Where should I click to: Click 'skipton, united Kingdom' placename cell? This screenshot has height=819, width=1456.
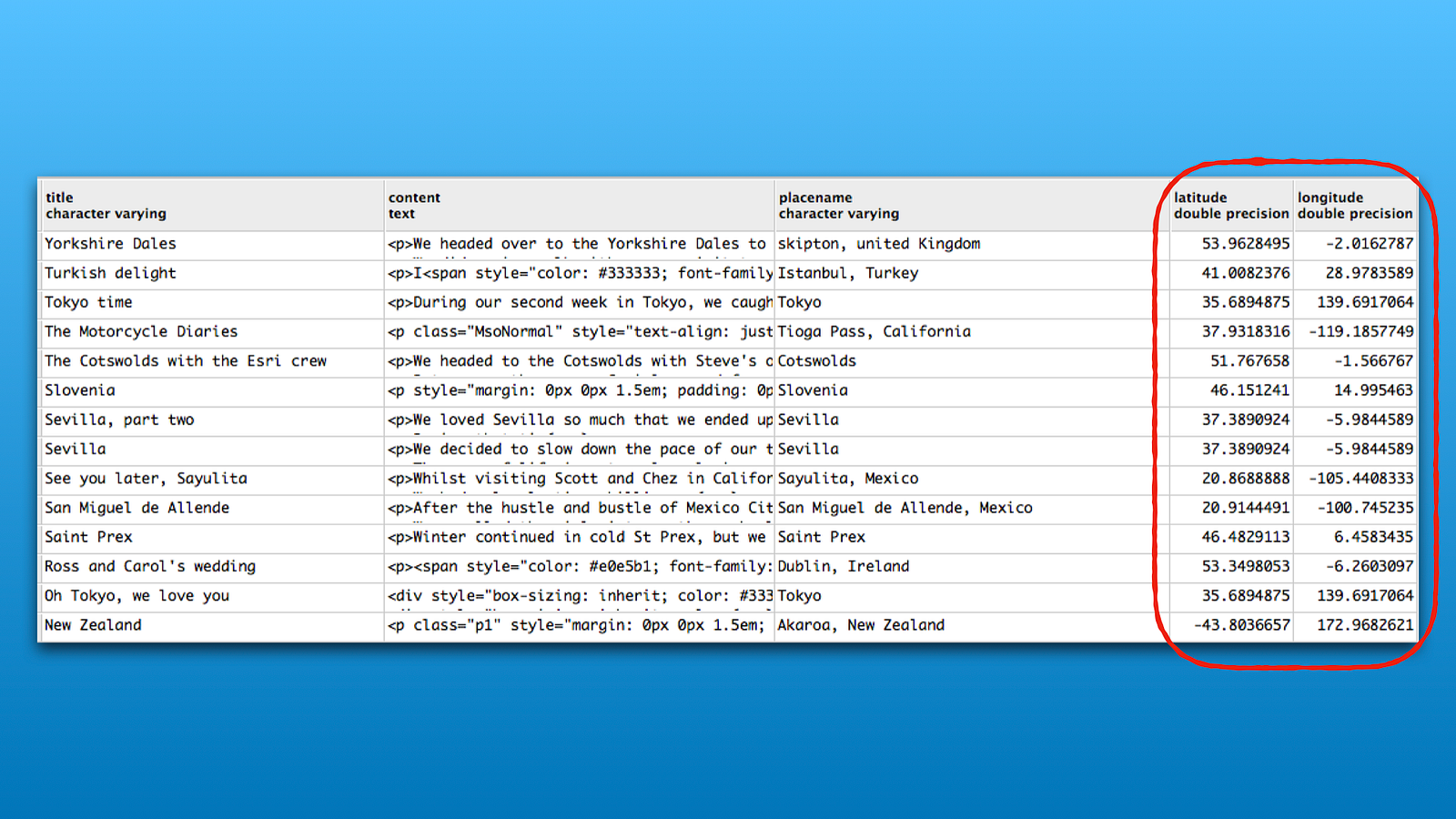972,244
